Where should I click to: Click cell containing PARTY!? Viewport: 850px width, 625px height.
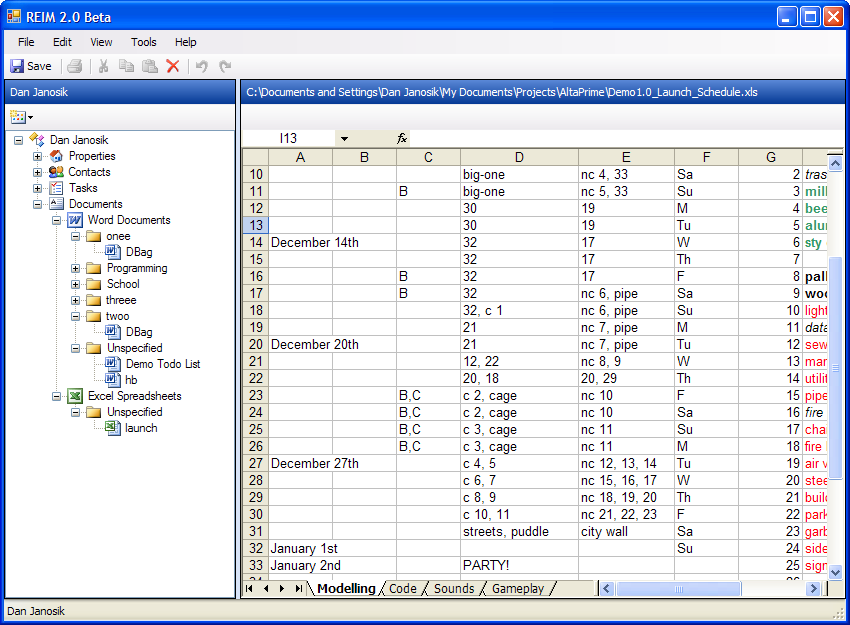pos(519,565)
